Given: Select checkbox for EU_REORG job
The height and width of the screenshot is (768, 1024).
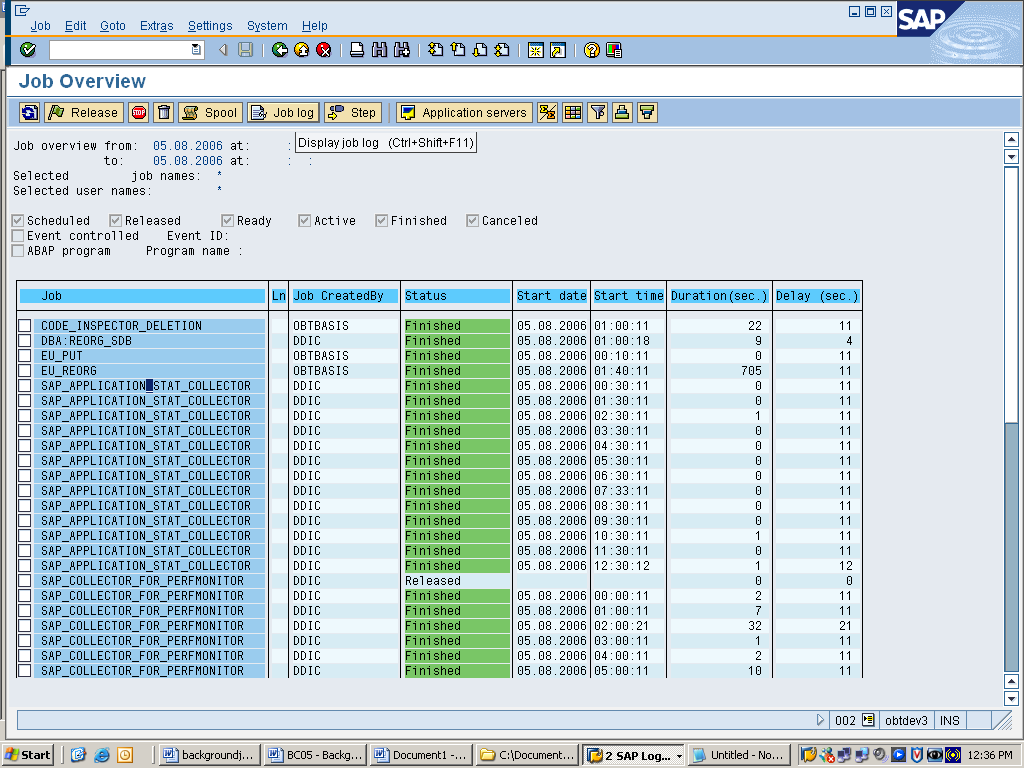Looking at the screenshot, I should click(x=25, y=370).
